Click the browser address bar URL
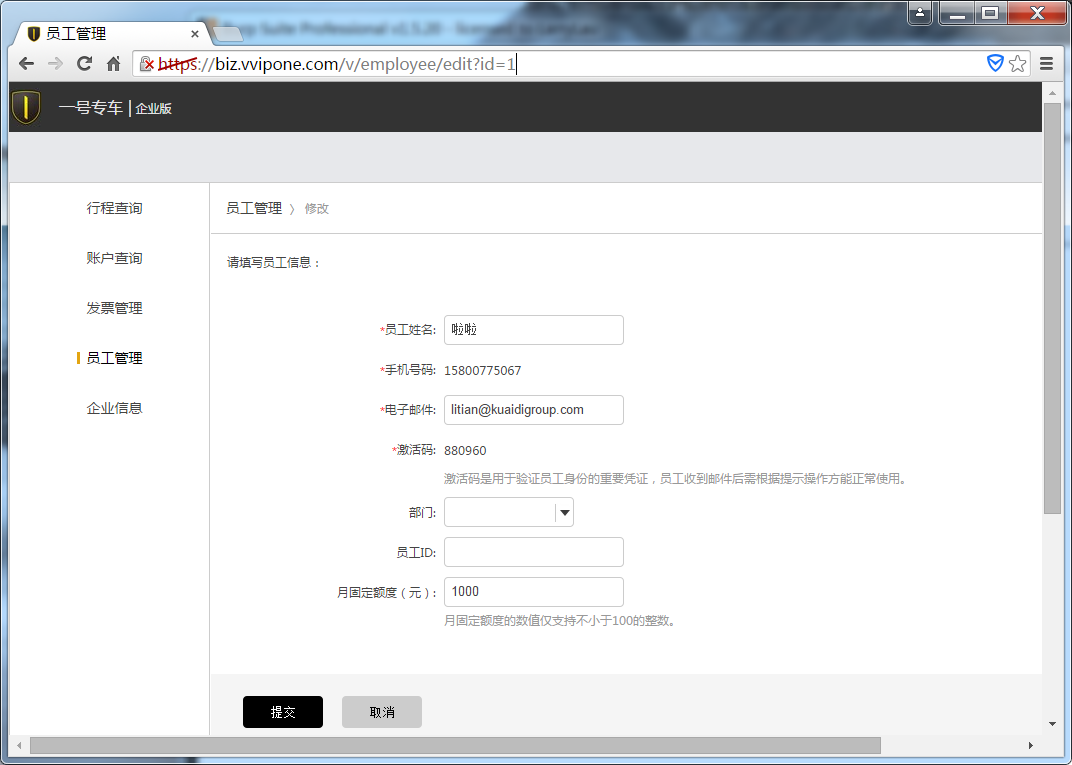The width and height of the screenshot is (1072, 765). click(x=336, y=64)
